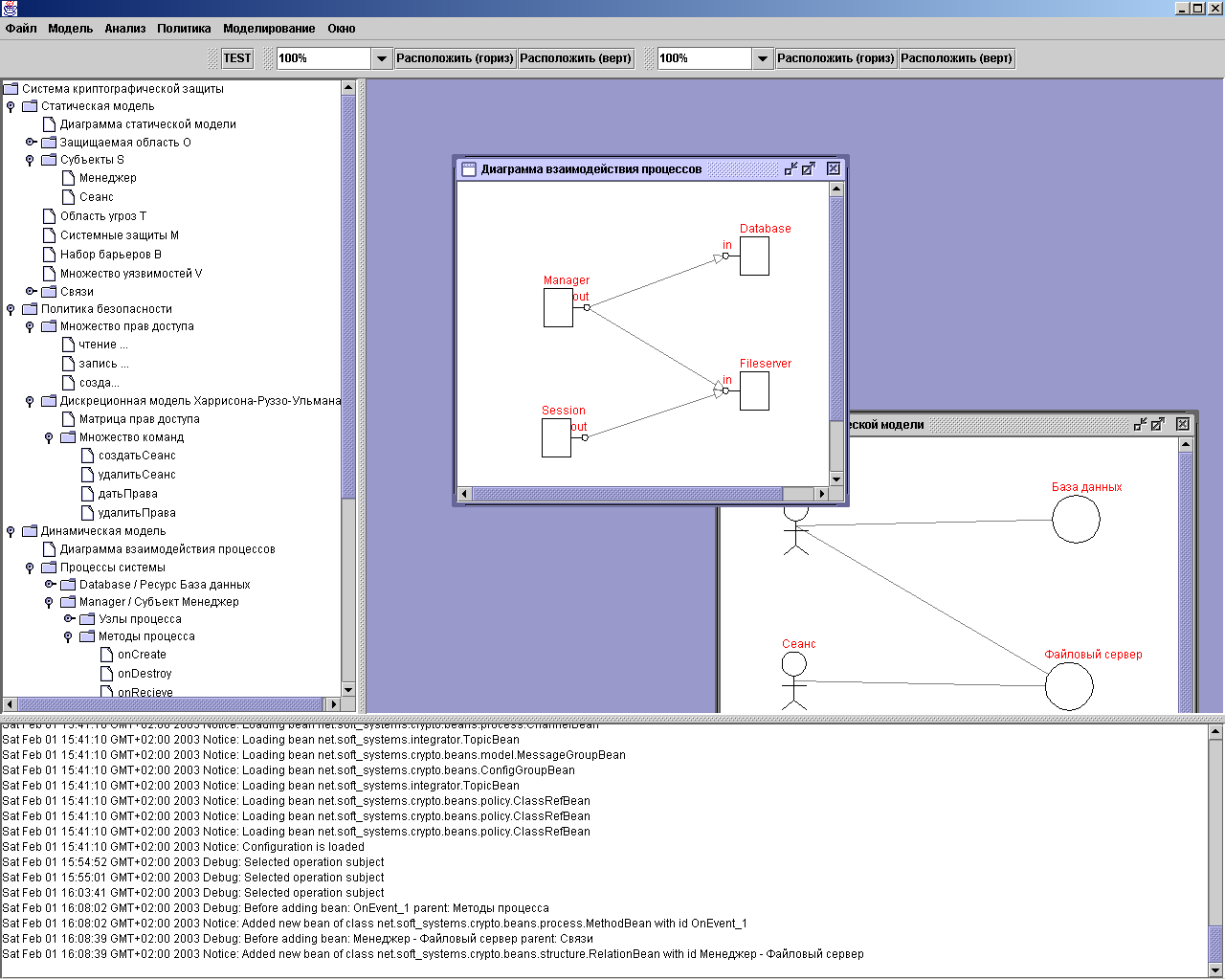Expand the Защищаемая область О node
Viewport: 1225px width, 980px height.
pos(31,142)
